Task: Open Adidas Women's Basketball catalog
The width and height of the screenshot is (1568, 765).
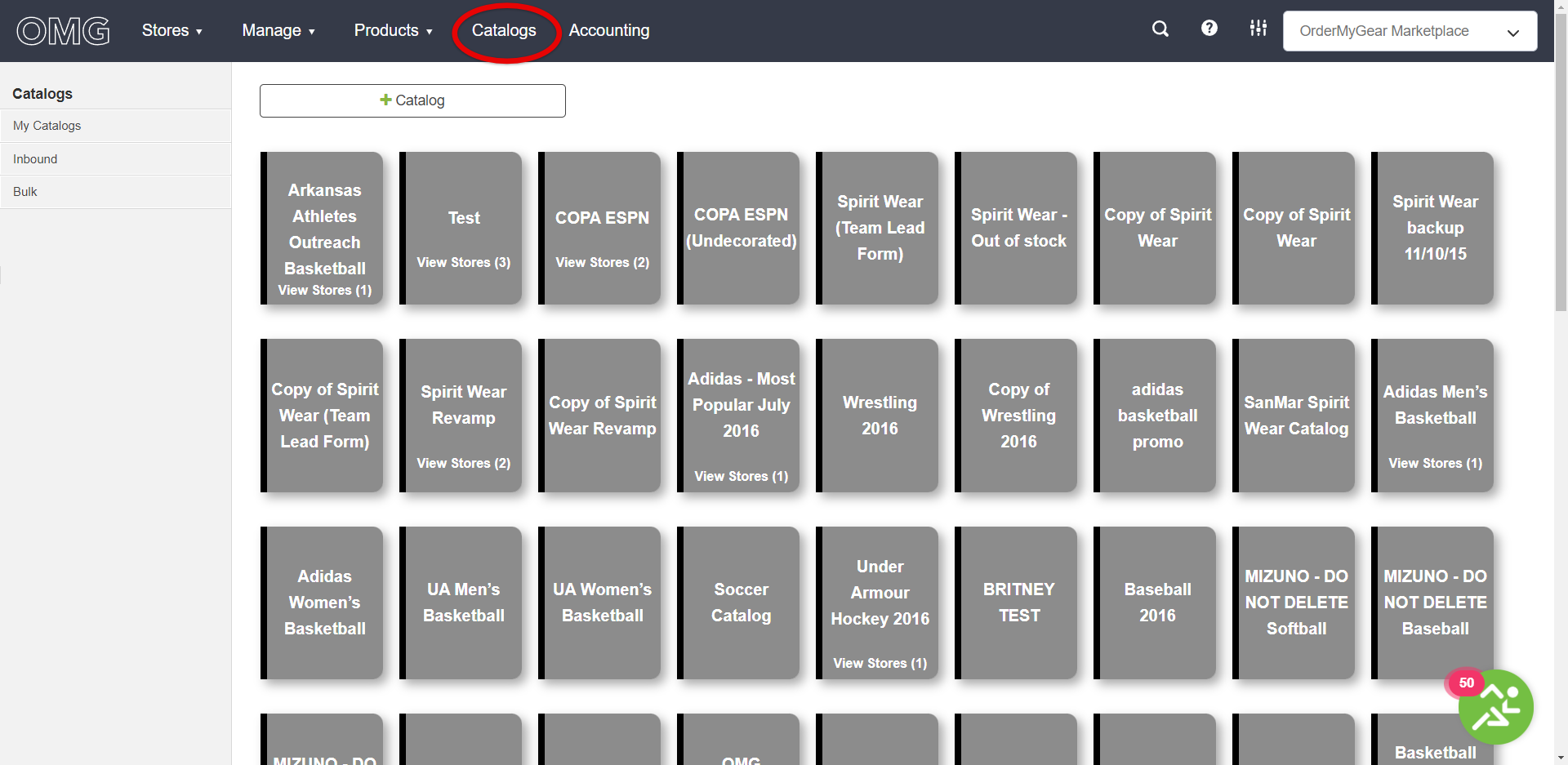Action: click(322, 603)
